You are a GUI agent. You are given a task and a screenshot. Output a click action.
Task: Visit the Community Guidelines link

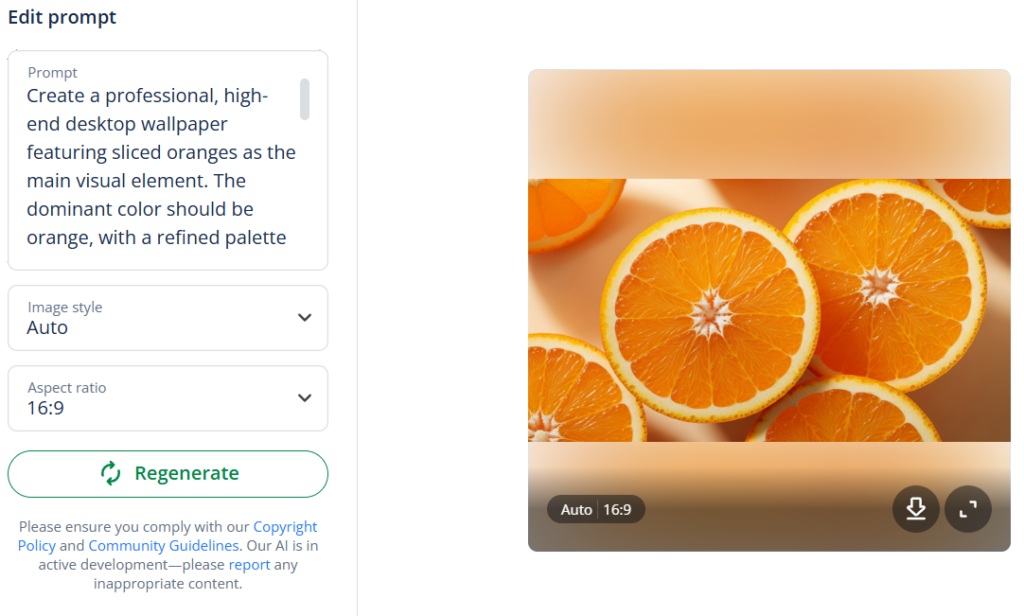pyautogui.click(x=163, y=546)
